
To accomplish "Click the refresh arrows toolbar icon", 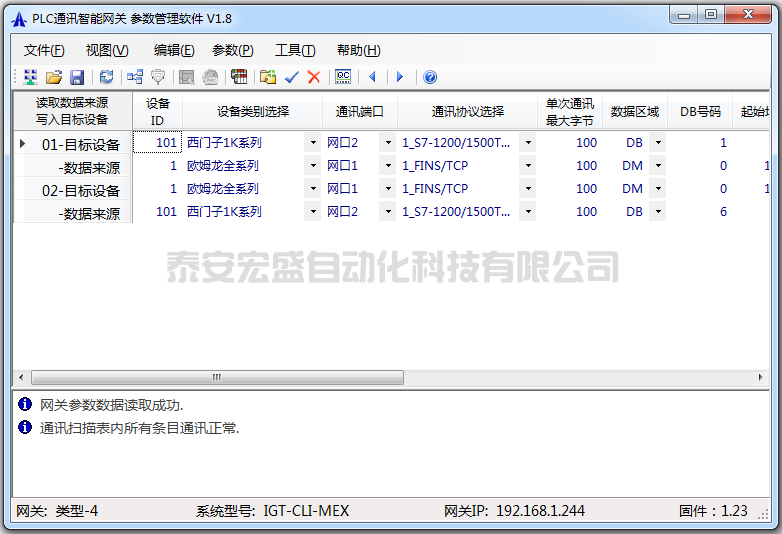I will [106, 77].
